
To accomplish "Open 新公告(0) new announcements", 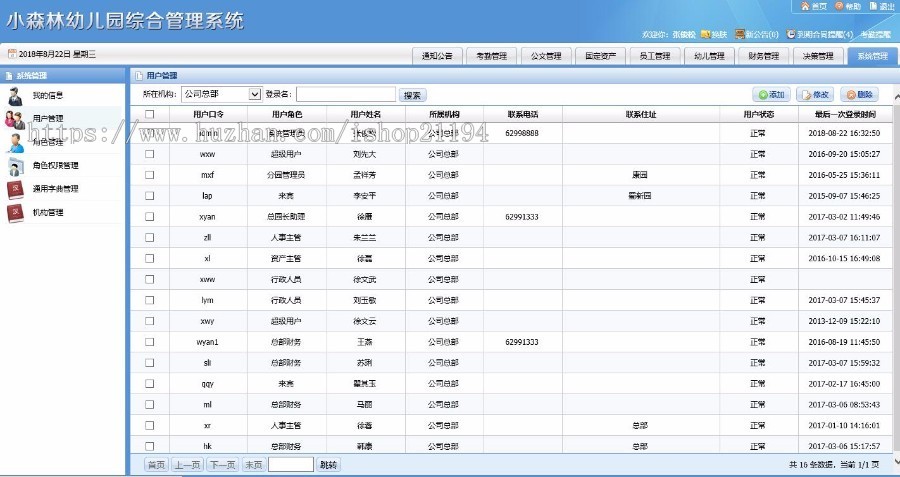I will (757, 34).
